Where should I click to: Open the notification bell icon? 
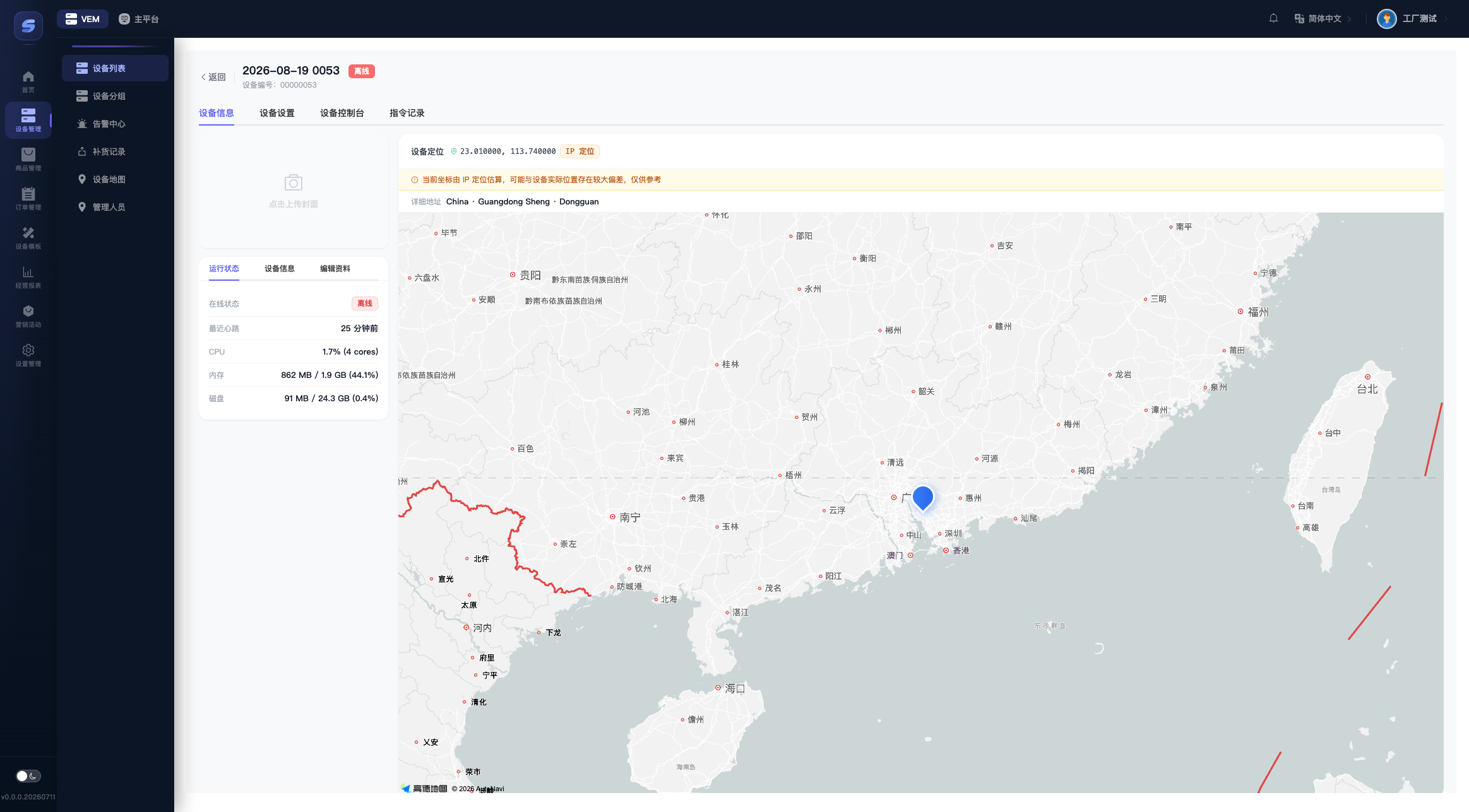coord(1273,18)
